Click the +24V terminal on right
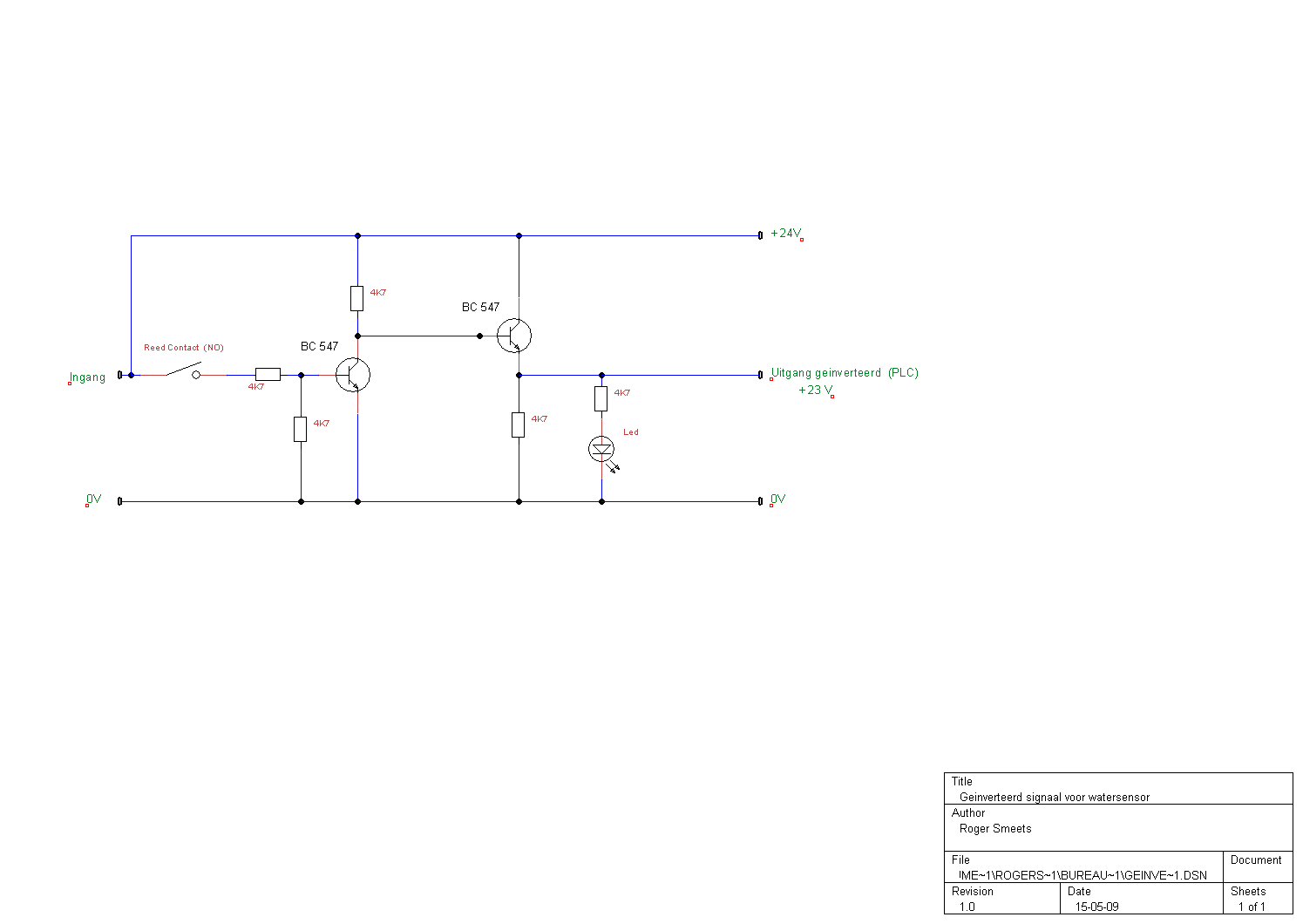Screen dimensions: 1303x924 pyautogui.click(x=760, y=234)
